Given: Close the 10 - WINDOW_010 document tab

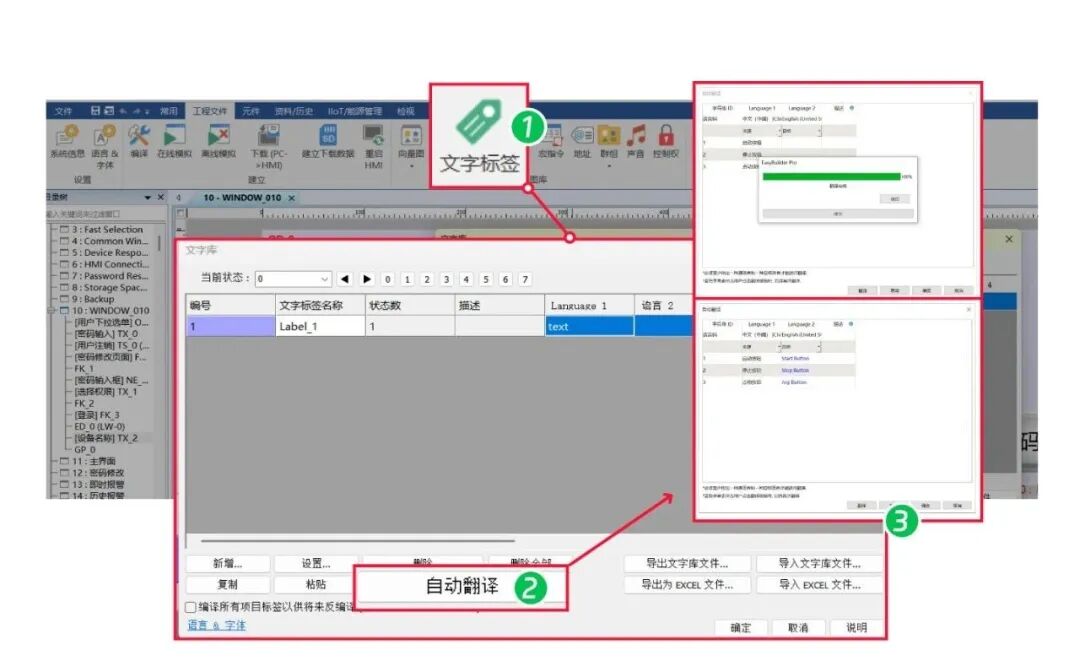Looking at the screenshot, I should pos(291,198).
